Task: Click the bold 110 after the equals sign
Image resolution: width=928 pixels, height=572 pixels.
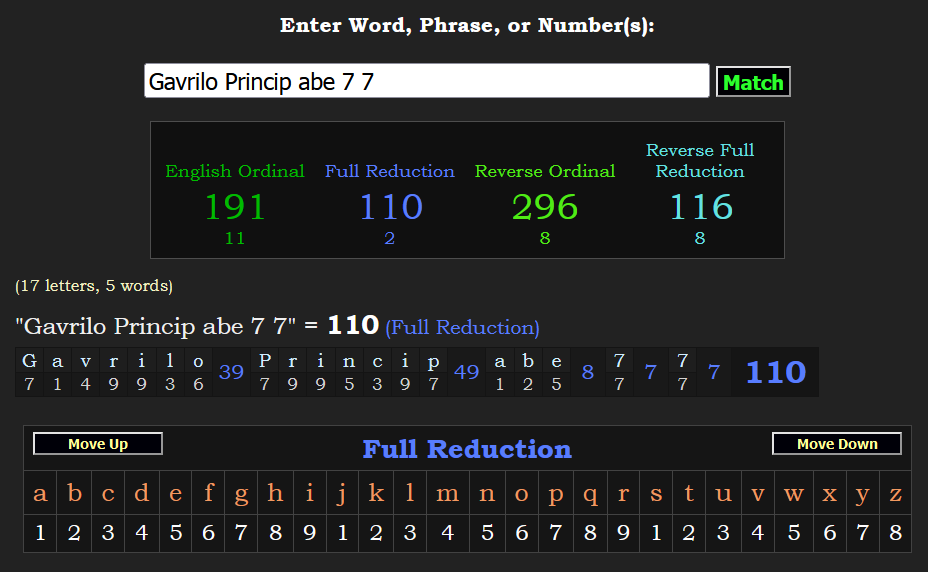Action: [353, 325]
